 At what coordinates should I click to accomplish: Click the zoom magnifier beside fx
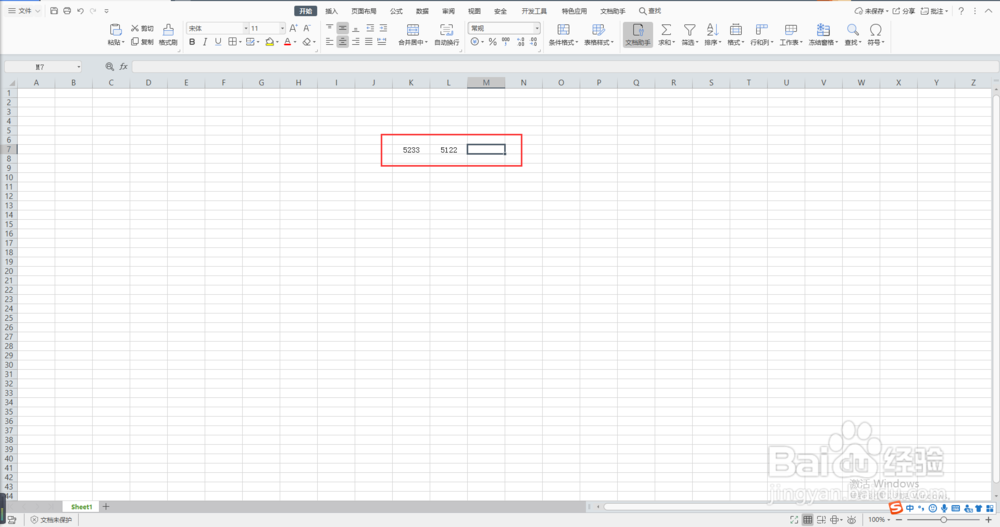point(110,66)
